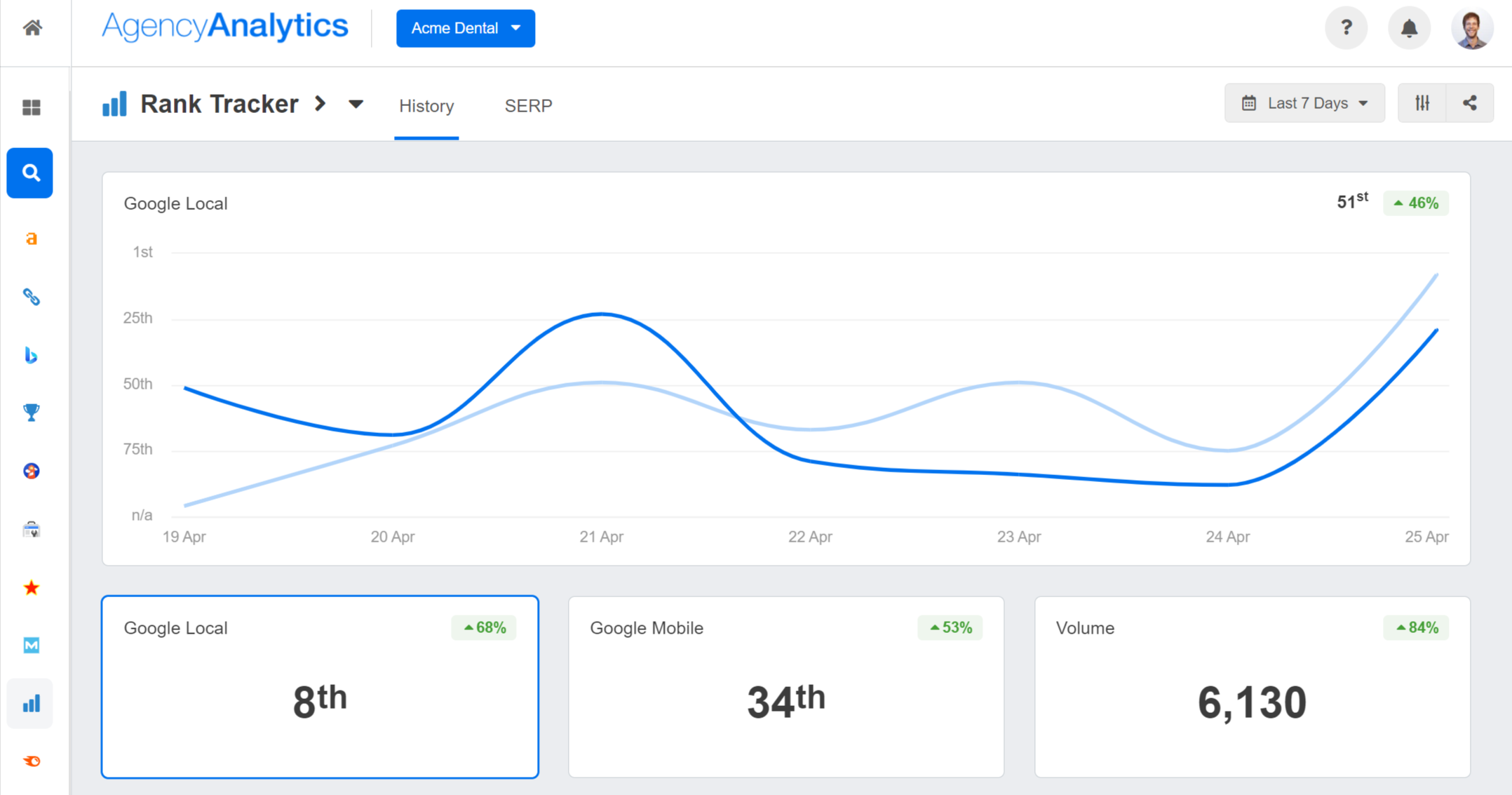Open the dashboard grid icon below home
1512x795 pixels.
pyautogui.click(x=31, y=107)
